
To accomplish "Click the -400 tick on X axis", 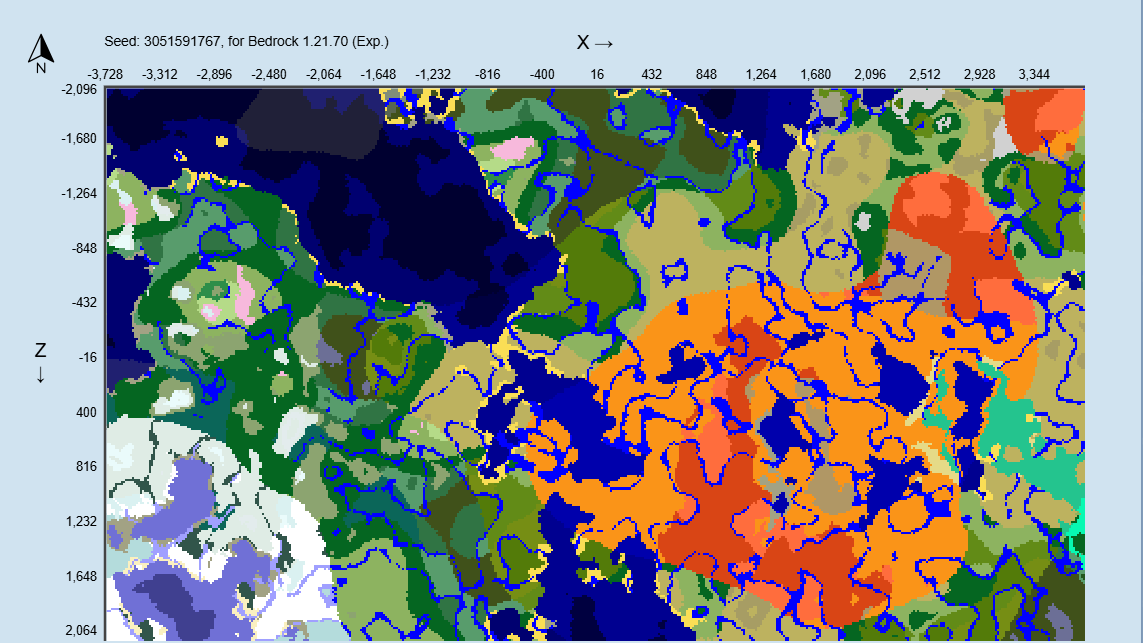I will 542,74.
